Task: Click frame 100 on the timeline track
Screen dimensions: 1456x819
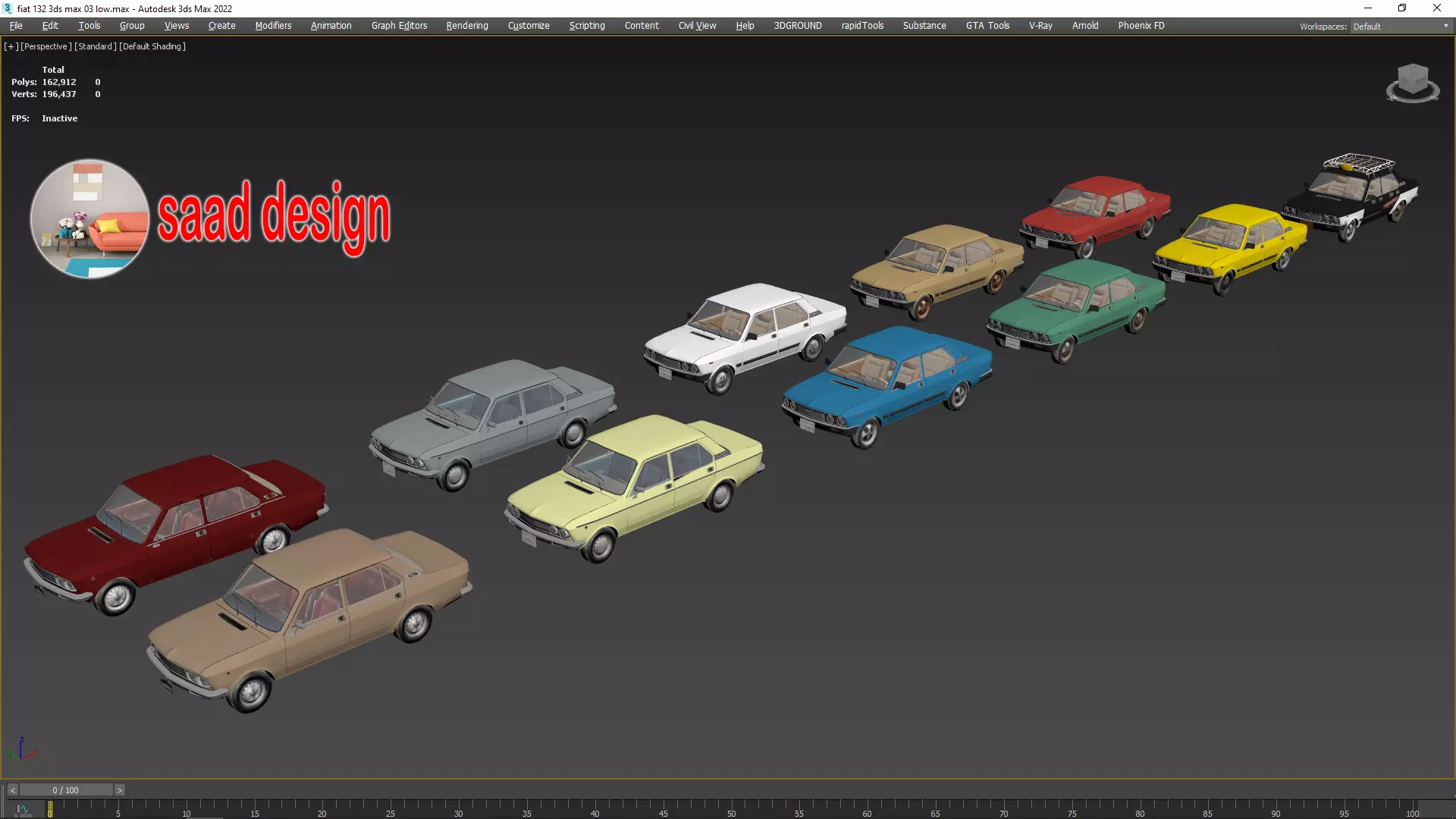Action: coord(1412,808)
